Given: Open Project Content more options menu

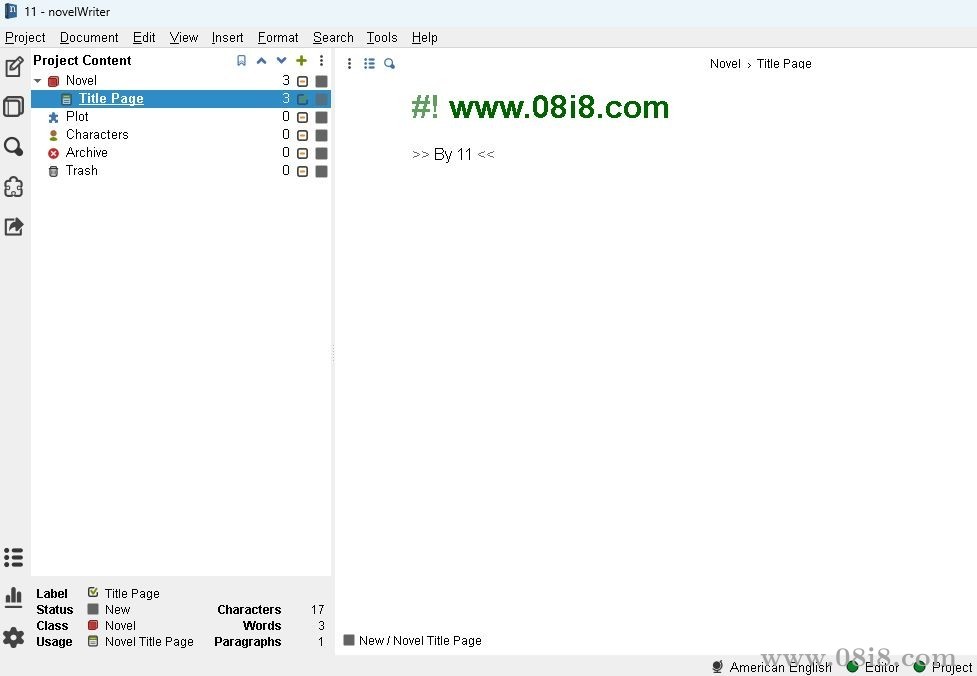Looking at the screenshot, I should click(x=322, y=60).
